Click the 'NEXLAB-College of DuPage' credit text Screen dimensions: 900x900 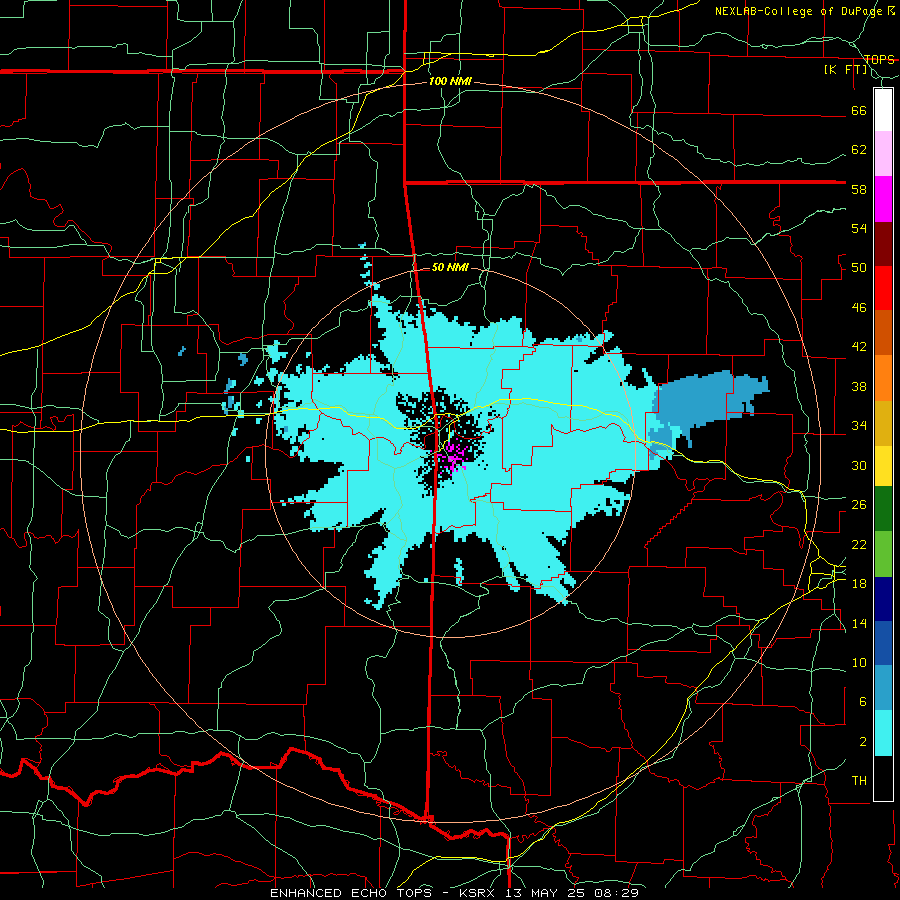pyautogui.click(x=800, y=11)
